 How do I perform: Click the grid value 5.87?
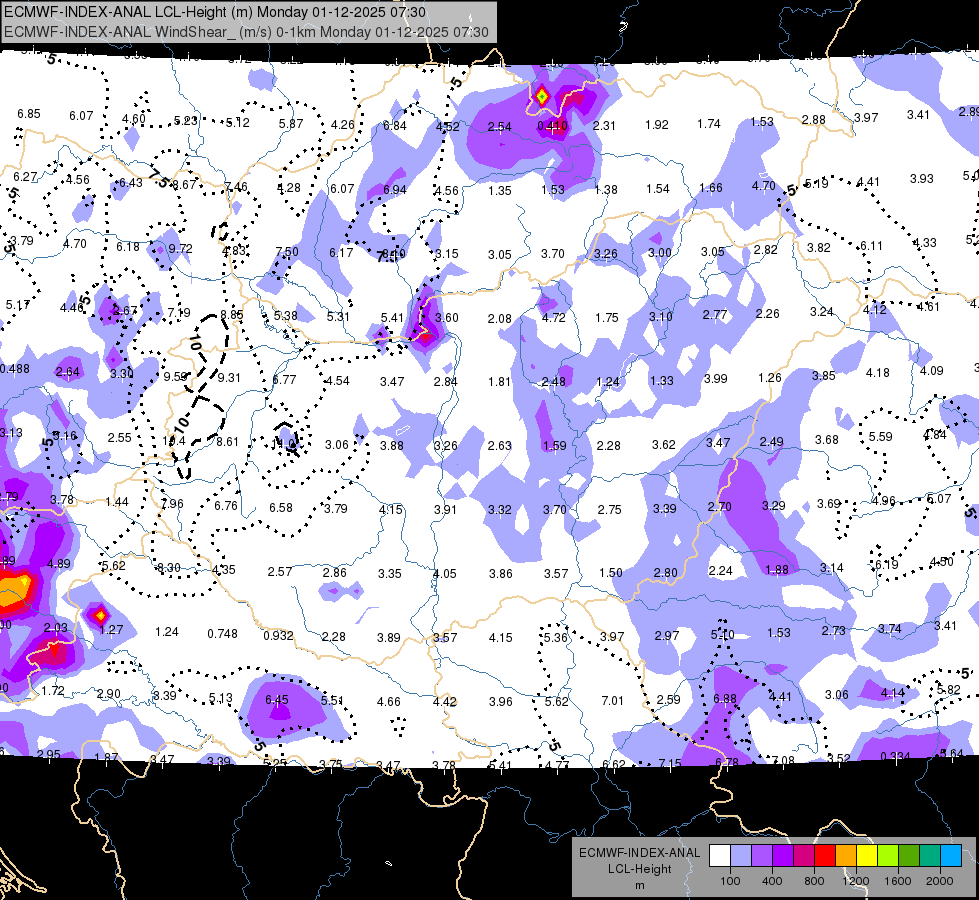point(291,124)
